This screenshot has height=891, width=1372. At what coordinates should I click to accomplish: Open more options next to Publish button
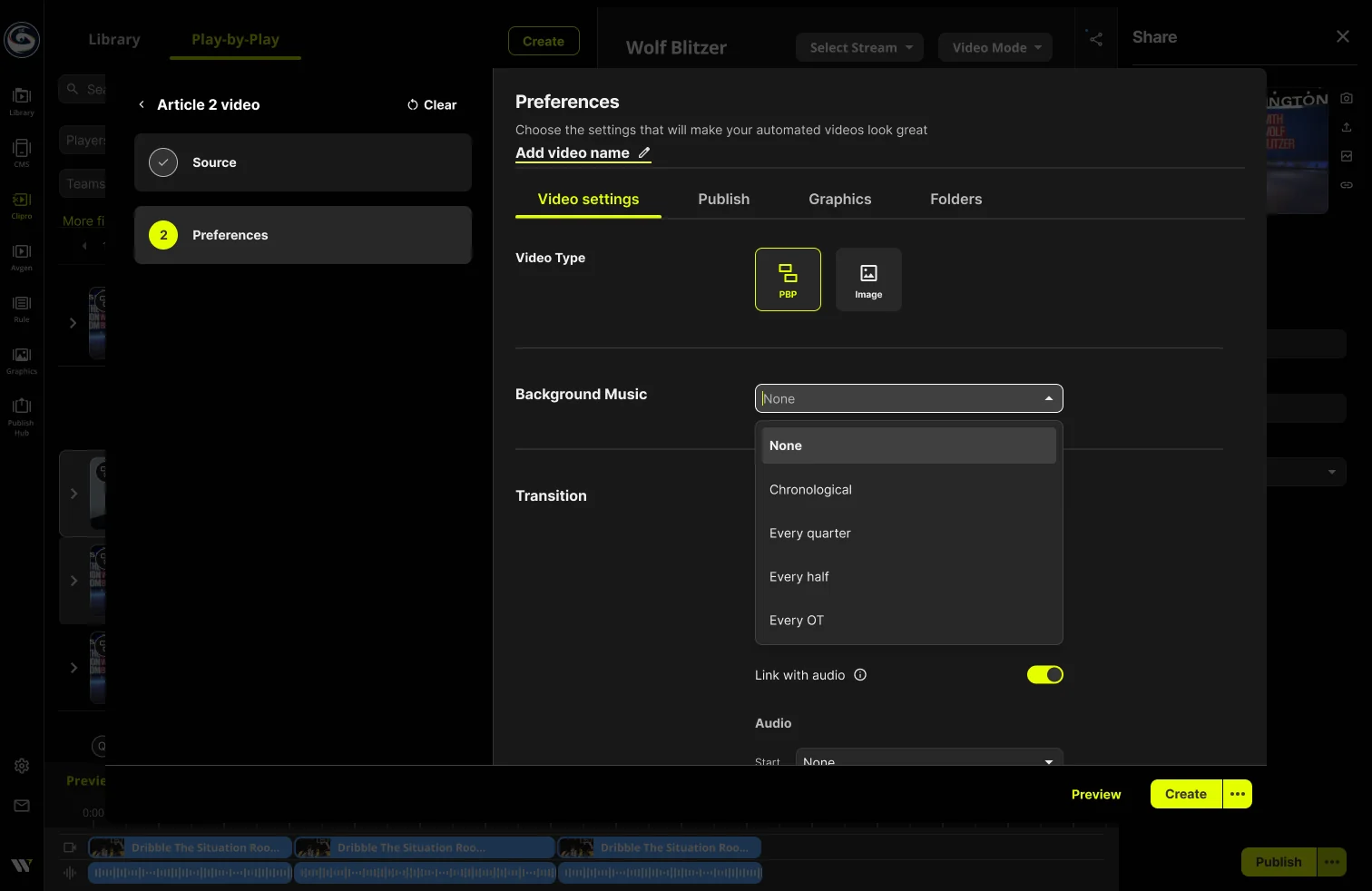click(x=1332, y=862)
